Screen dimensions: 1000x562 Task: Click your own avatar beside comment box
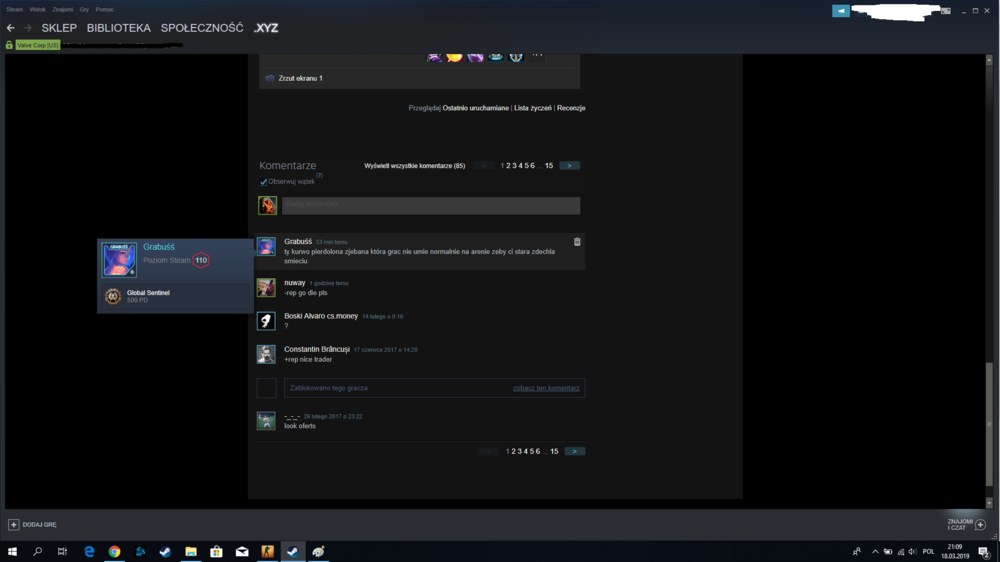coord(267,205)
